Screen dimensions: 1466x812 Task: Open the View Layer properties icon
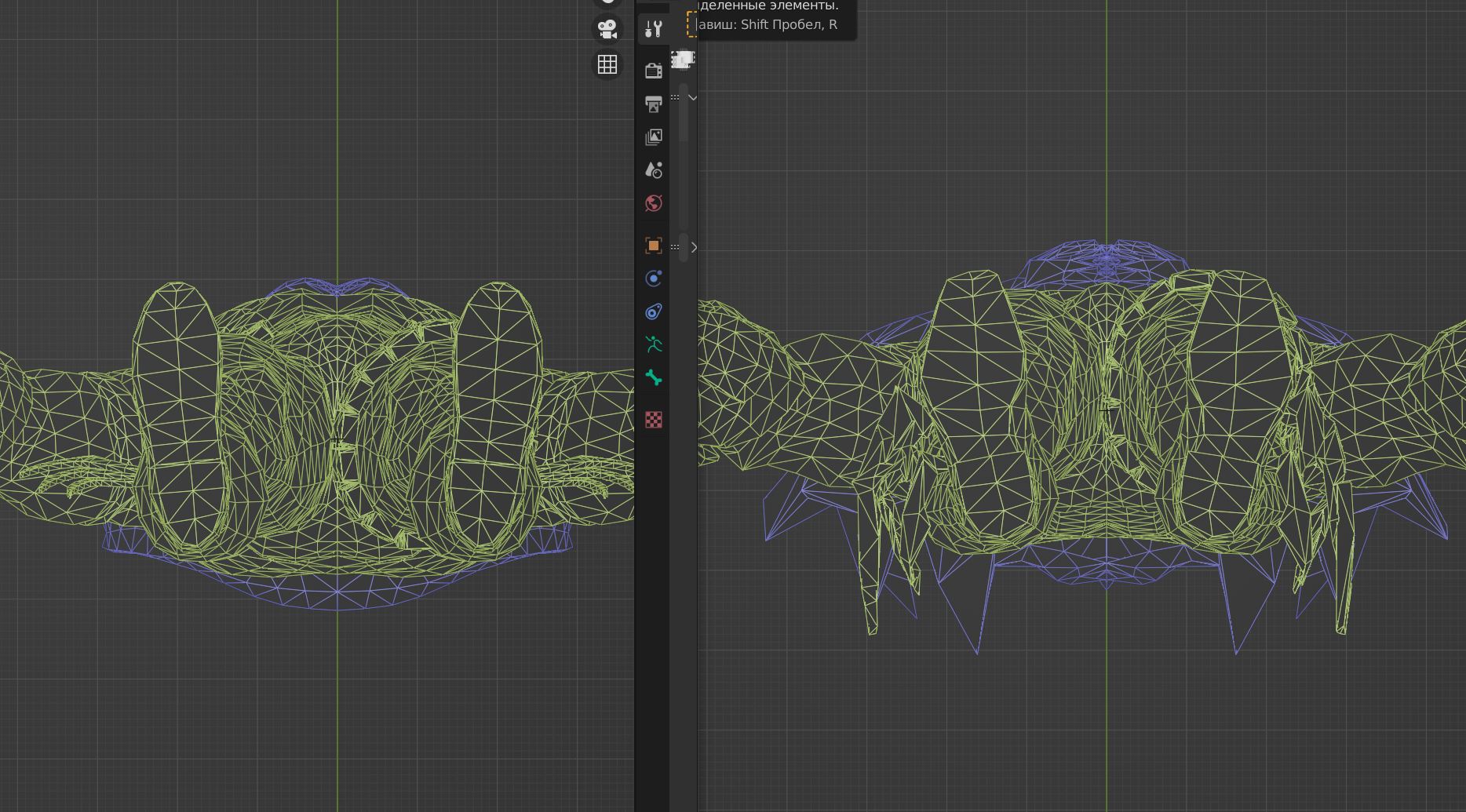653,137
